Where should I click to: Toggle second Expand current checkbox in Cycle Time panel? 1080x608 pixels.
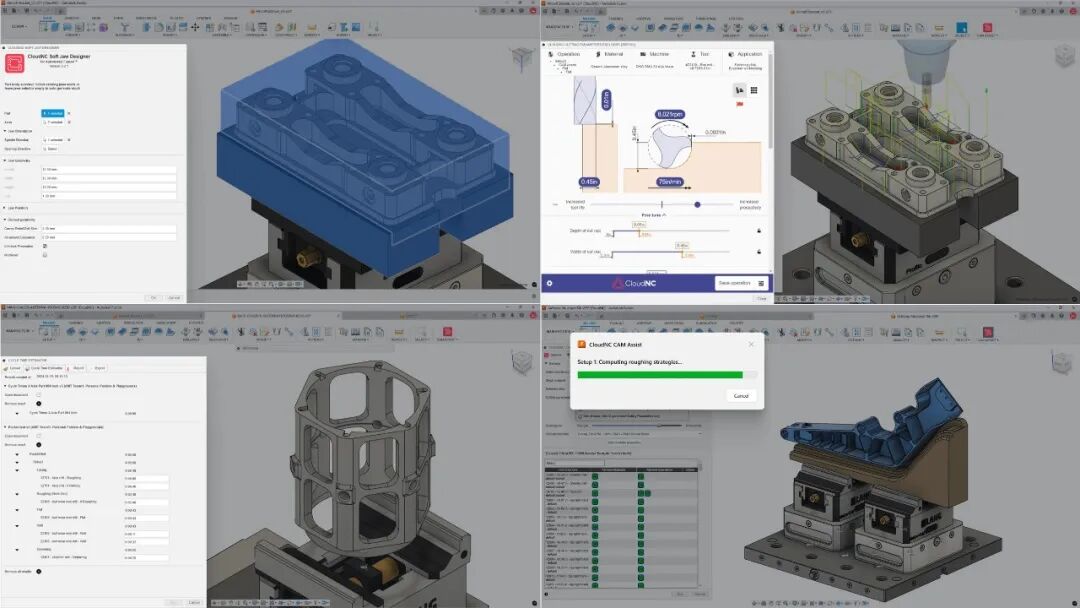[x=39, y=436]
